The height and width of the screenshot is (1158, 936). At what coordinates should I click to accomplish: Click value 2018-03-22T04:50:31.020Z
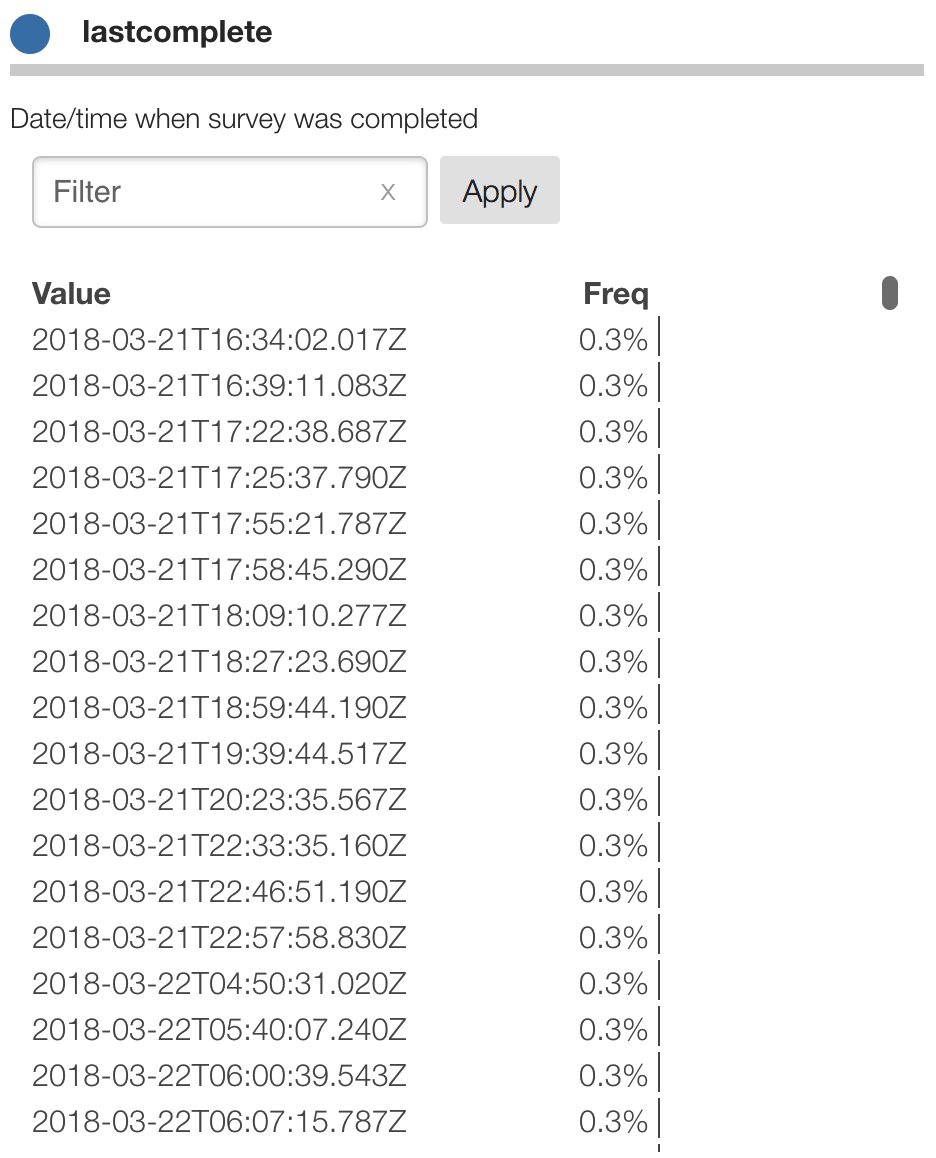point(219,984)
